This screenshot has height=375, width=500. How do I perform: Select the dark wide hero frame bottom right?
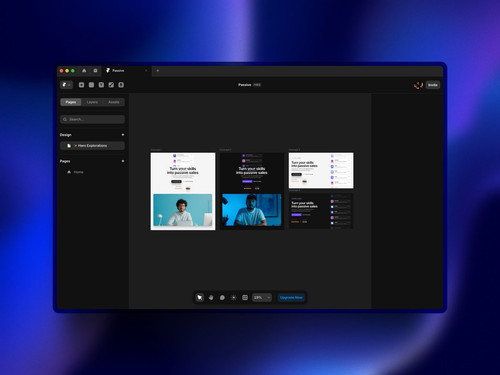[321, 211]
